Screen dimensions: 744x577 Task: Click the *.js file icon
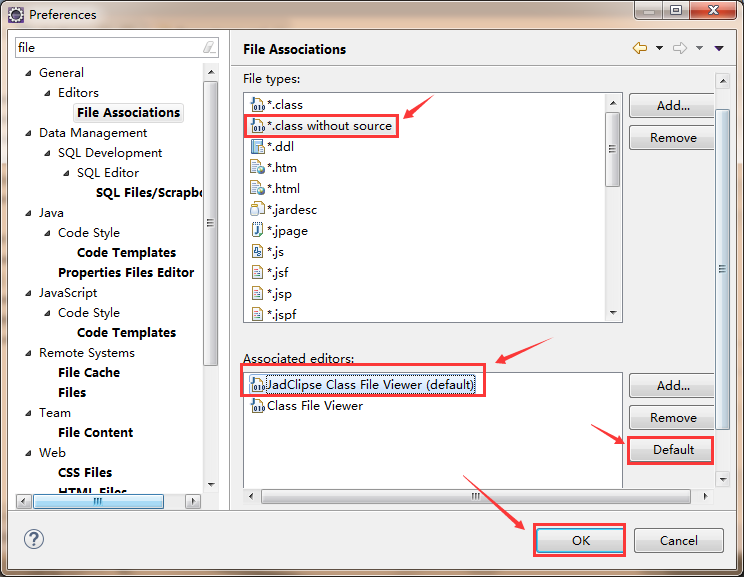click(258, 251)
